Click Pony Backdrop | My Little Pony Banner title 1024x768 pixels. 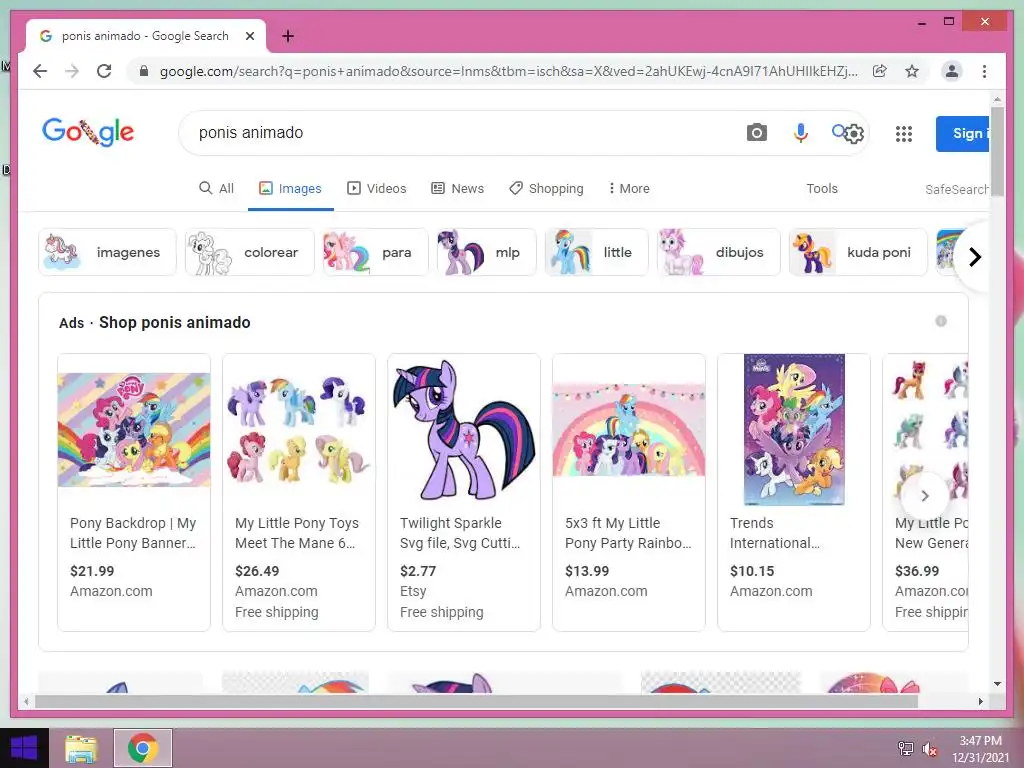click(133, 533)
